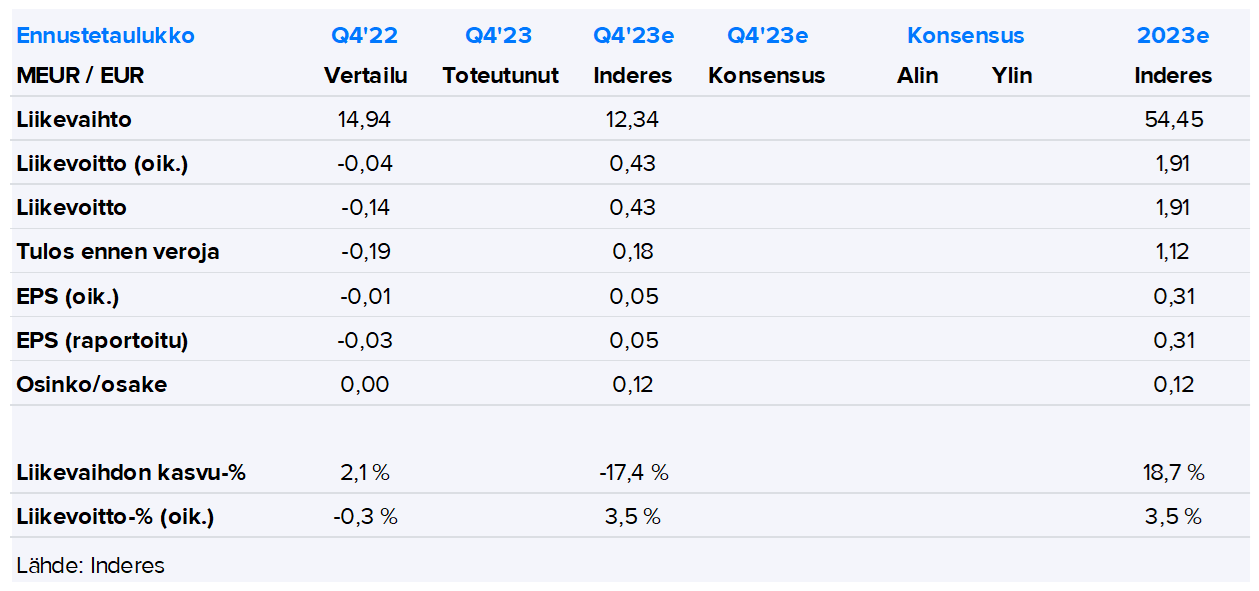Viewport: 1259px width, 591px height.
Task: Click the Lähde: Inderes source text
Action: tap(90, 565)
